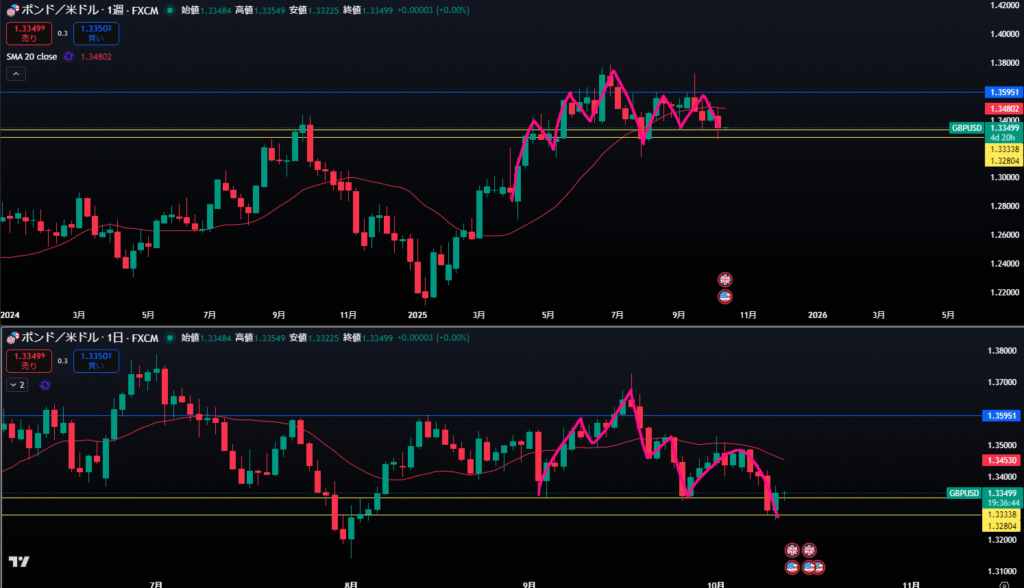Screen dimensions: 1024x588
Task: Collapse the weekly chart indicator legend
Action: click(x=17, y=74)
